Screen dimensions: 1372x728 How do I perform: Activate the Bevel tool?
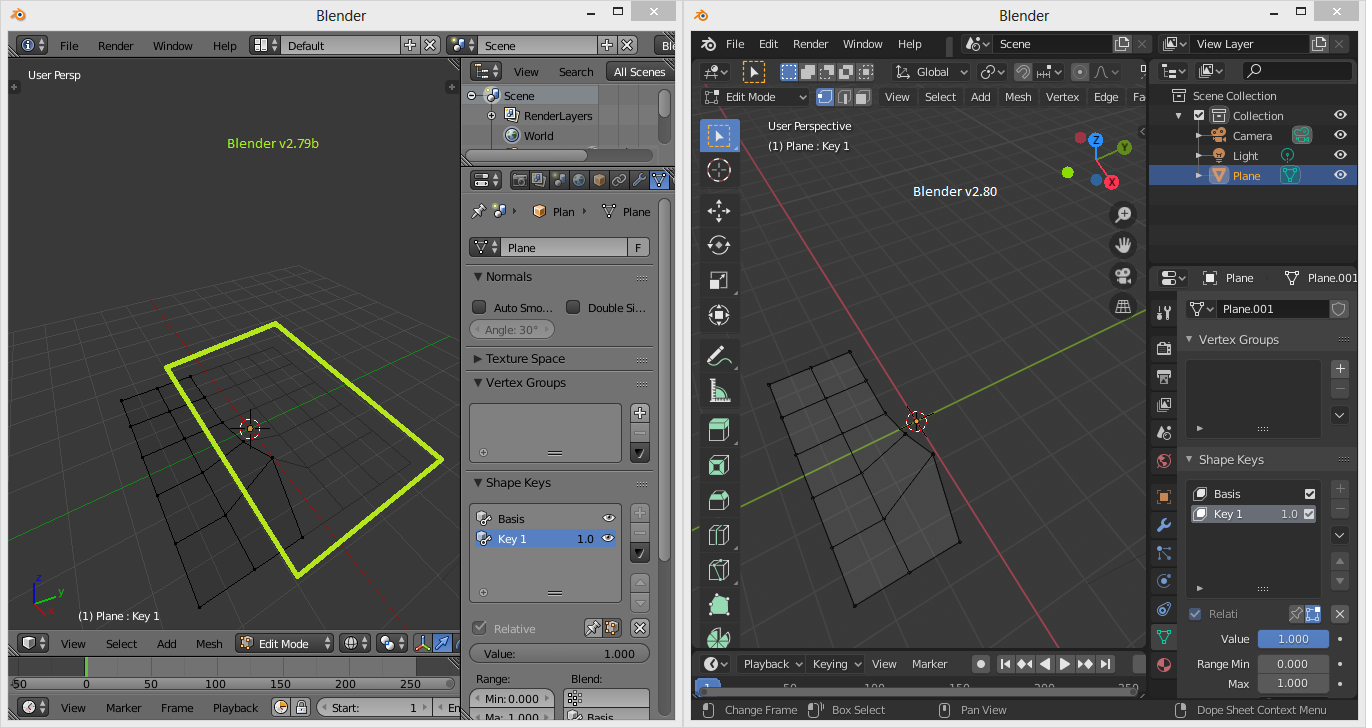pos(719,501)
